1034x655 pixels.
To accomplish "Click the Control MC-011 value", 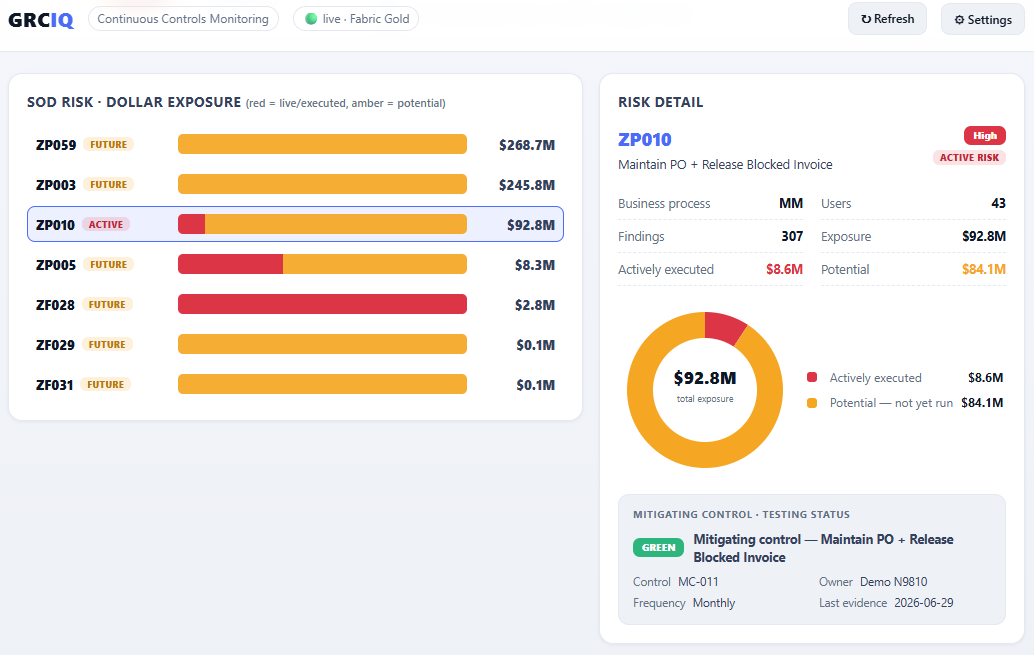I will click(x=698, y=582).
